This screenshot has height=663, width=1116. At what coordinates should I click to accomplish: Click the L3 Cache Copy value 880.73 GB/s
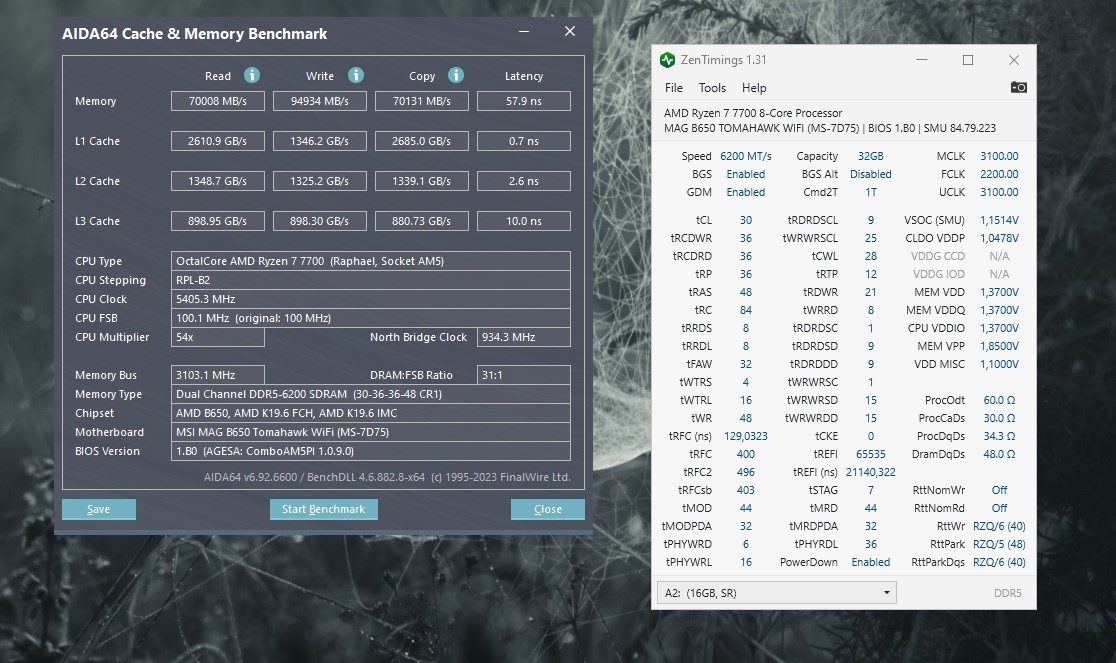point(422,221)
